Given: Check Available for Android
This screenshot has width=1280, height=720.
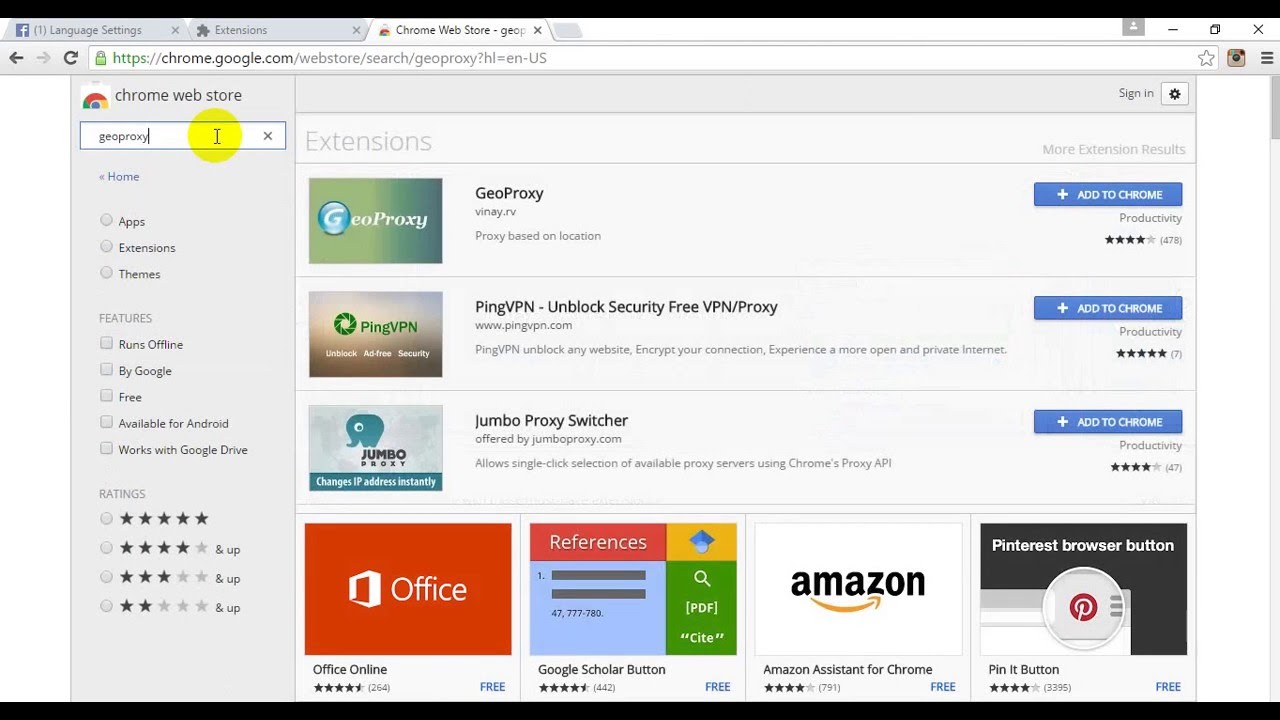Looking at the screenshot, I should [106, 422].
